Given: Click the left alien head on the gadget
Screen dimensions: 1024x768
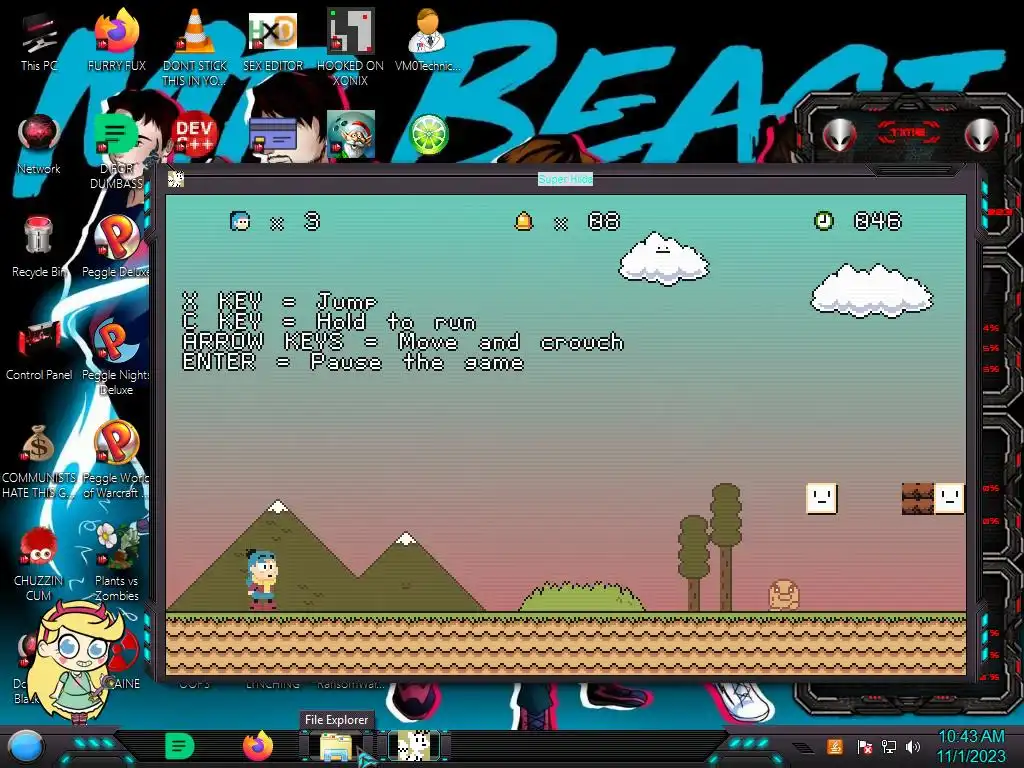Looking at the screenshot, I should pos(840,136).
